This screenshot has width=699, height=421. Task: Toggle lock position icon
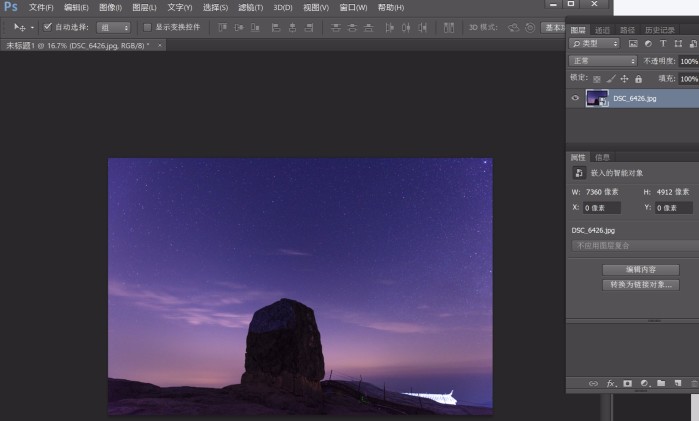point(625,79)
